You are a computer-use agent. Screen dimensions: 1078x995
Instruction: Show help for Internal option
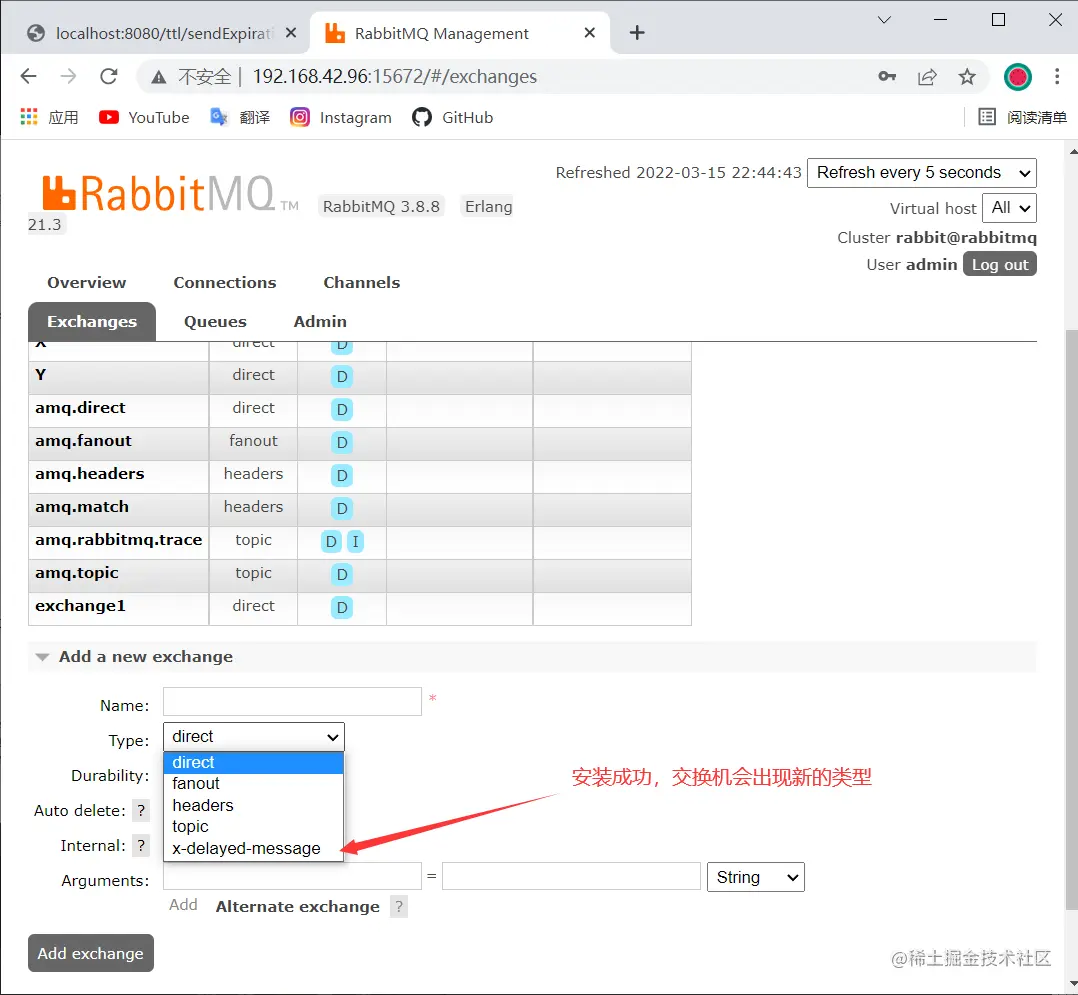coord(141,846)
